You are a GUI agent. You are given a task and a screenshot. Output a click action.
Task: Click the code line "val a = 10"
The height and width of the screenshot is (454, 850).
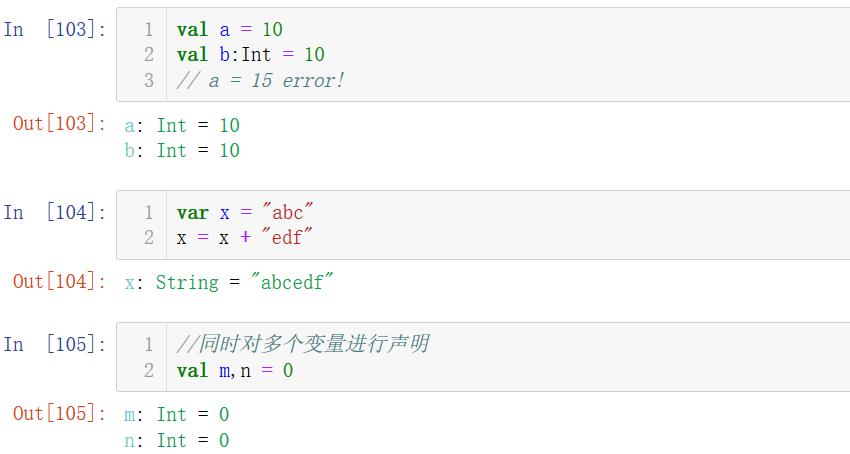coord(229,30)
